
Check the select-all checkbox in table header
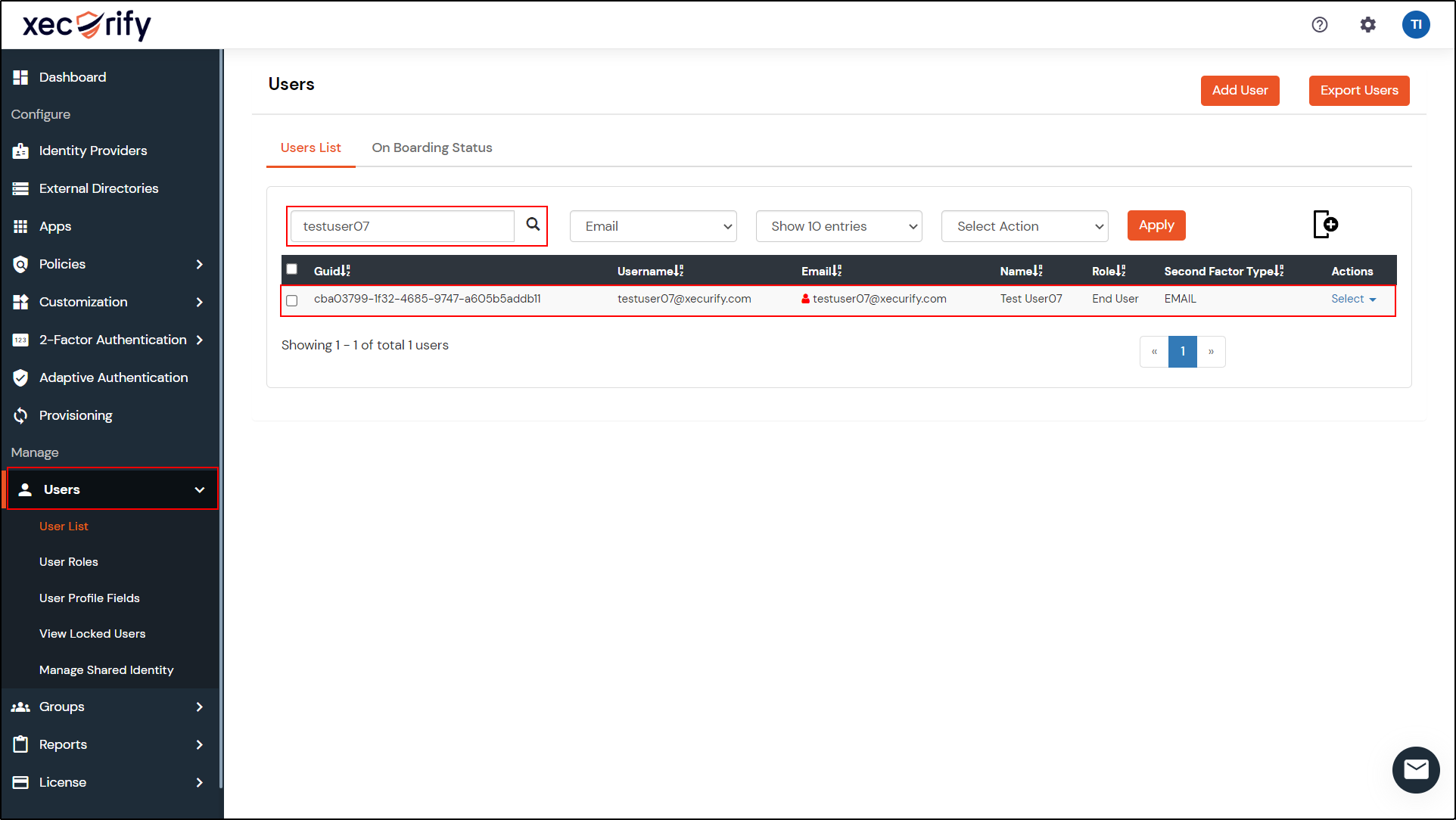(x=291, y=269)
